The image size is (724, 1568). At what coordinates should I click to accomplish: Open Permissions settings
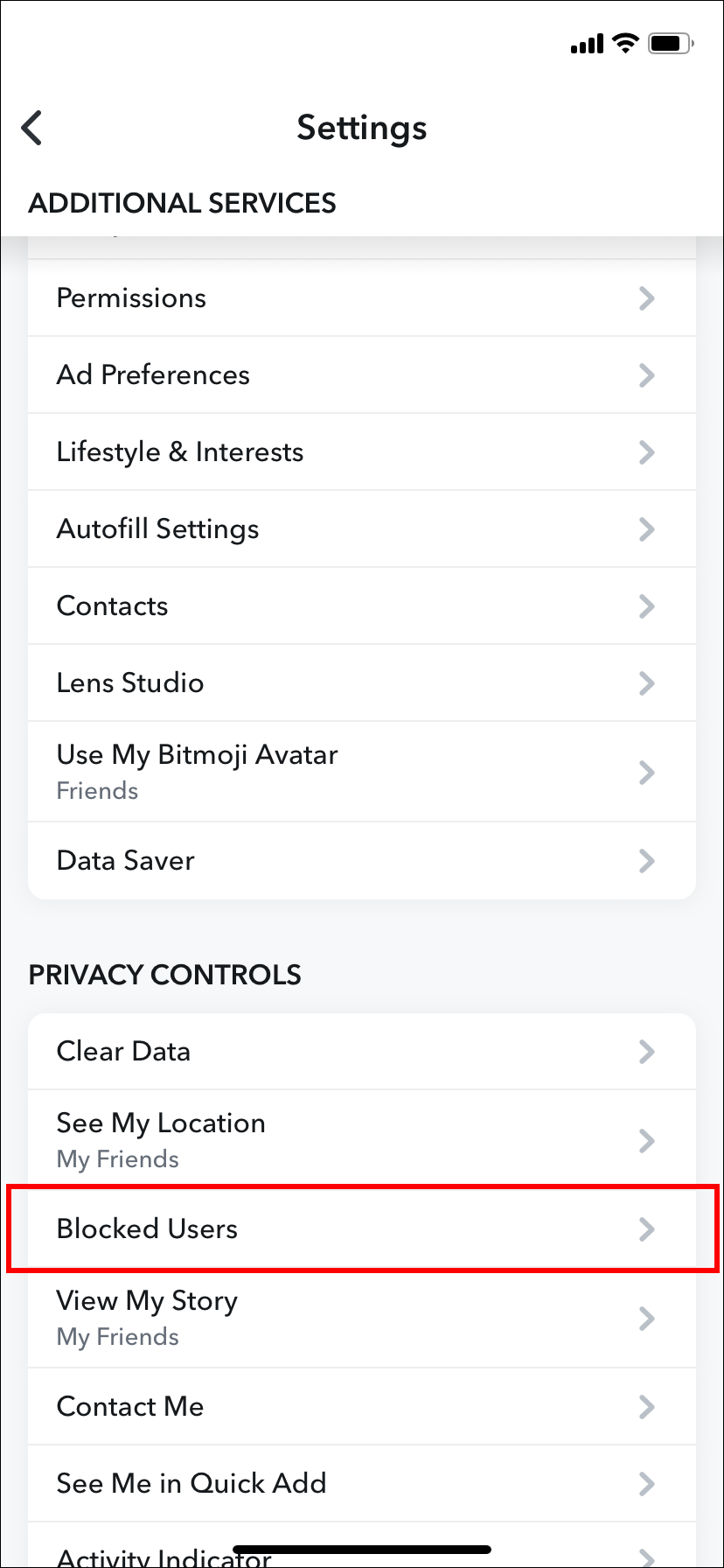click(361, 298)
